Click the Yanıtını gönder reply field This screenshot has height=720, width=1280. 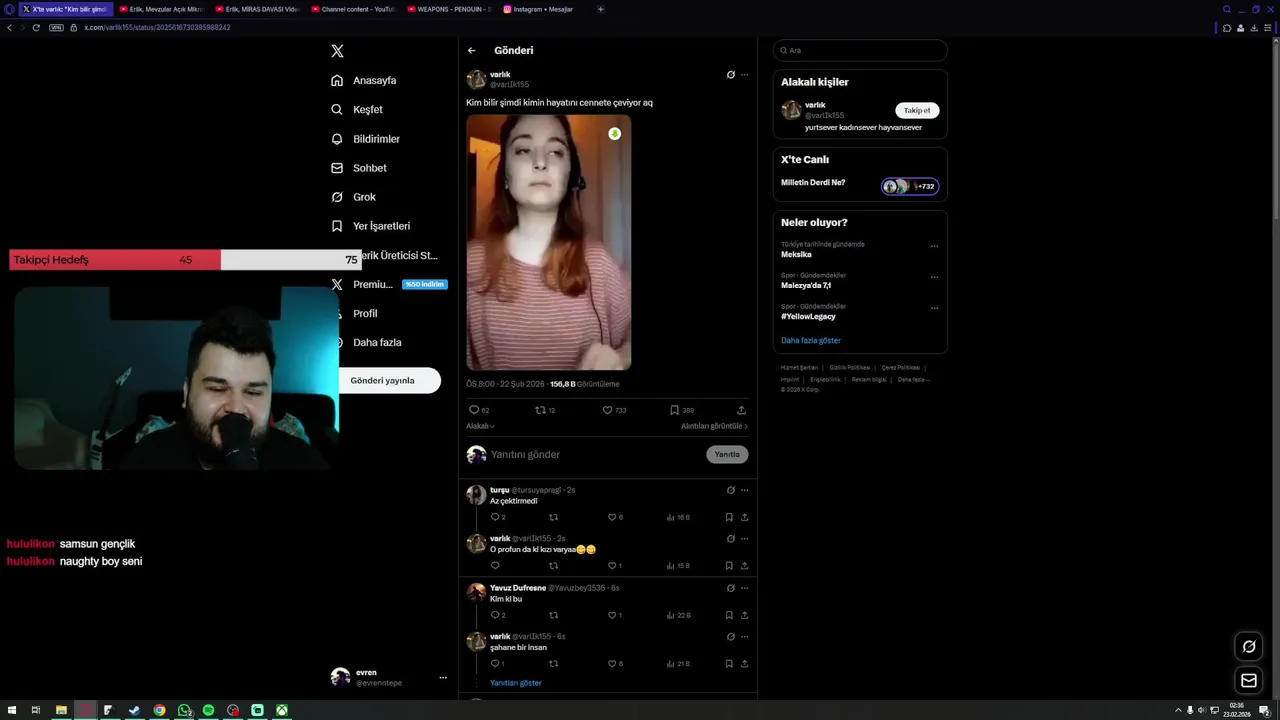595,454
